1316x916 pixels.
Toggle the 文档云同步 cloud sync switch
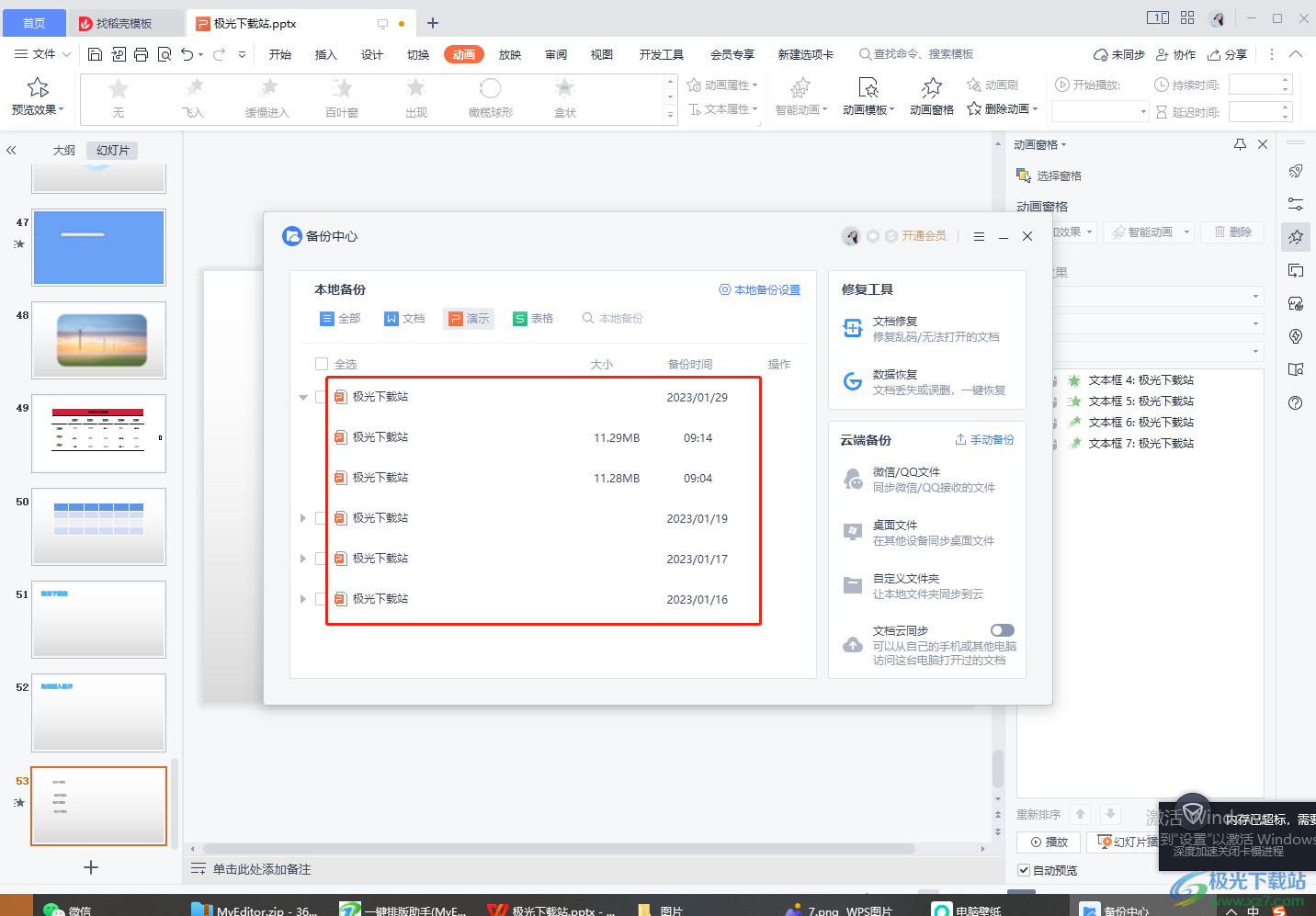click(x=1003, y=630)
